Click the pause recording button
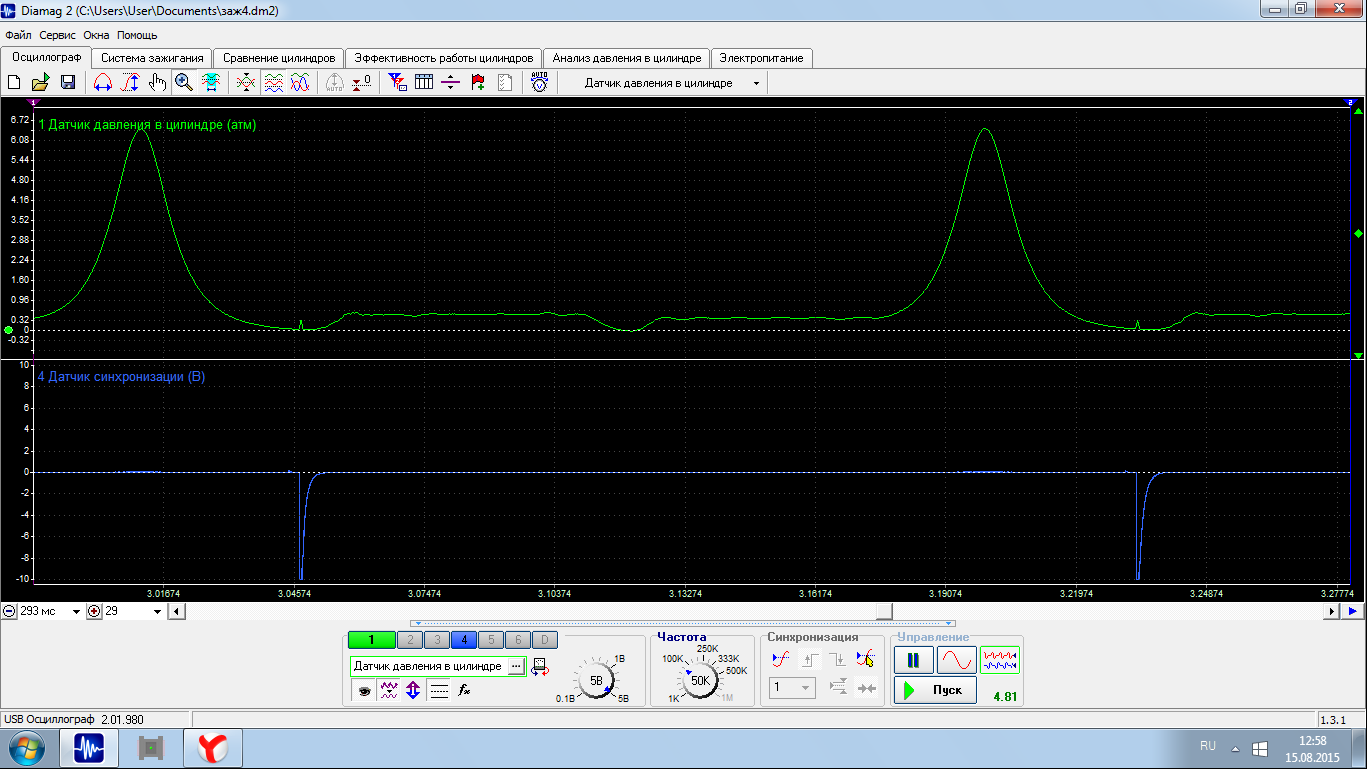 coord(914,660)
